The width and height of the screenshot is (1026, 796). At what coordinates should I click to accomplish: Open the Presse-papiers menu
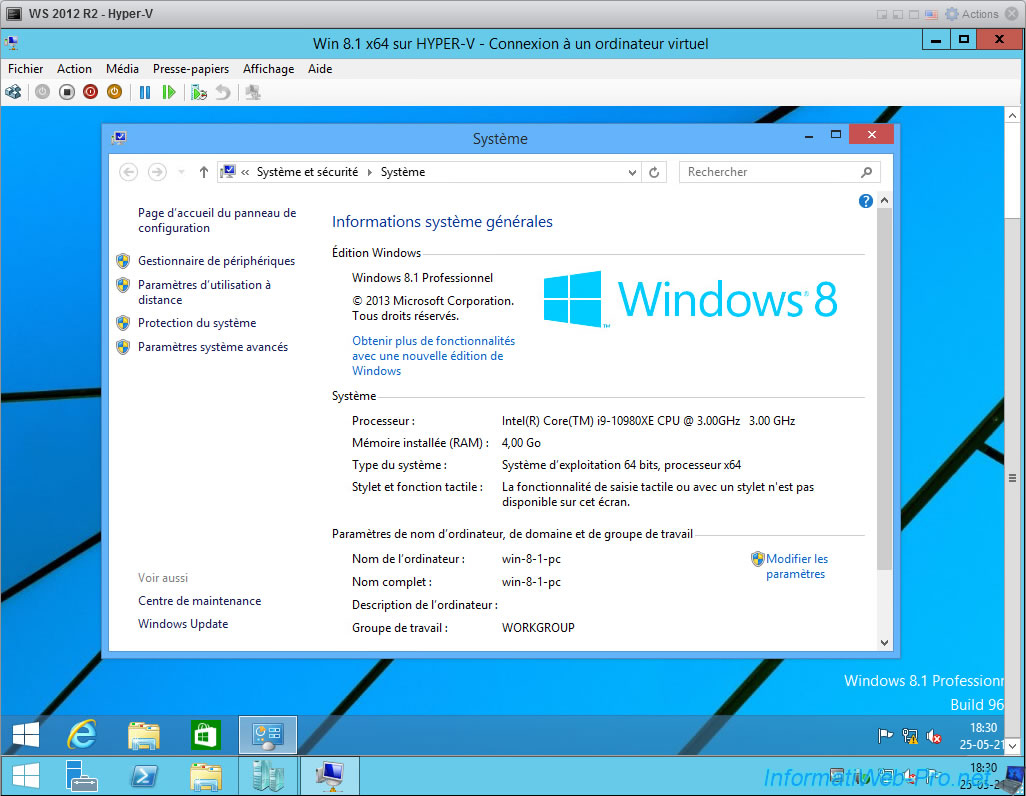pos(191,69)
